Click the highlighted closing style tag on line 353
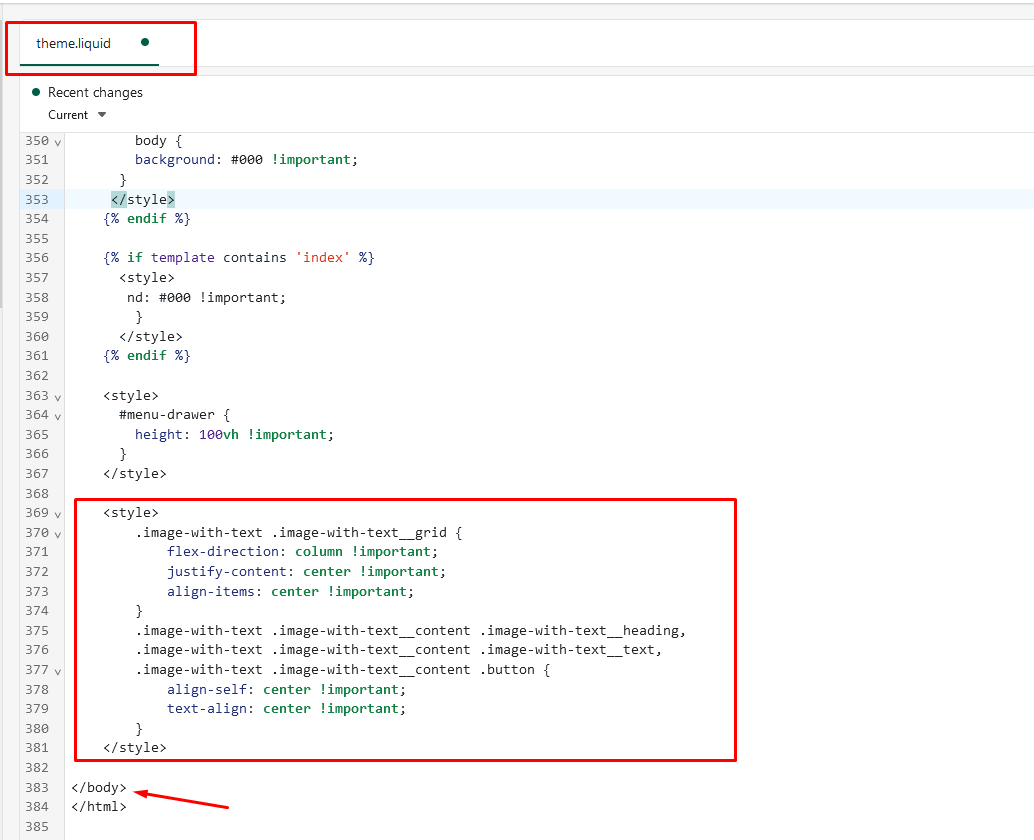 coord(143,199)
